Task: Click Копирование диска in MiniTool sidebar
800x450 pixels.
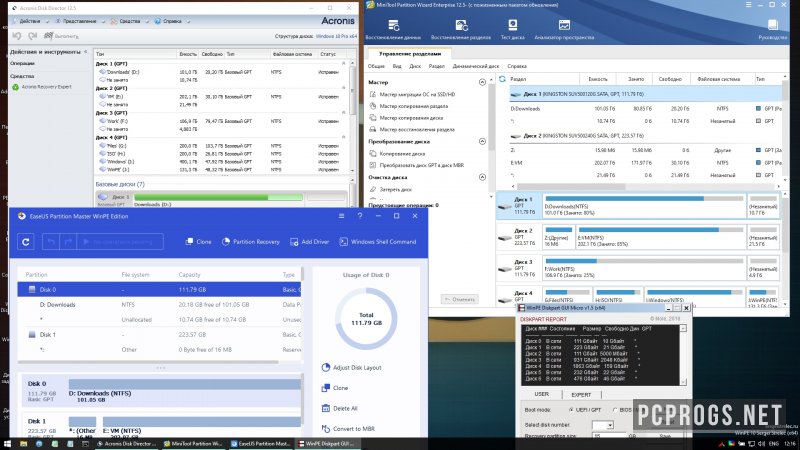Action: click(x=397, y=154)
